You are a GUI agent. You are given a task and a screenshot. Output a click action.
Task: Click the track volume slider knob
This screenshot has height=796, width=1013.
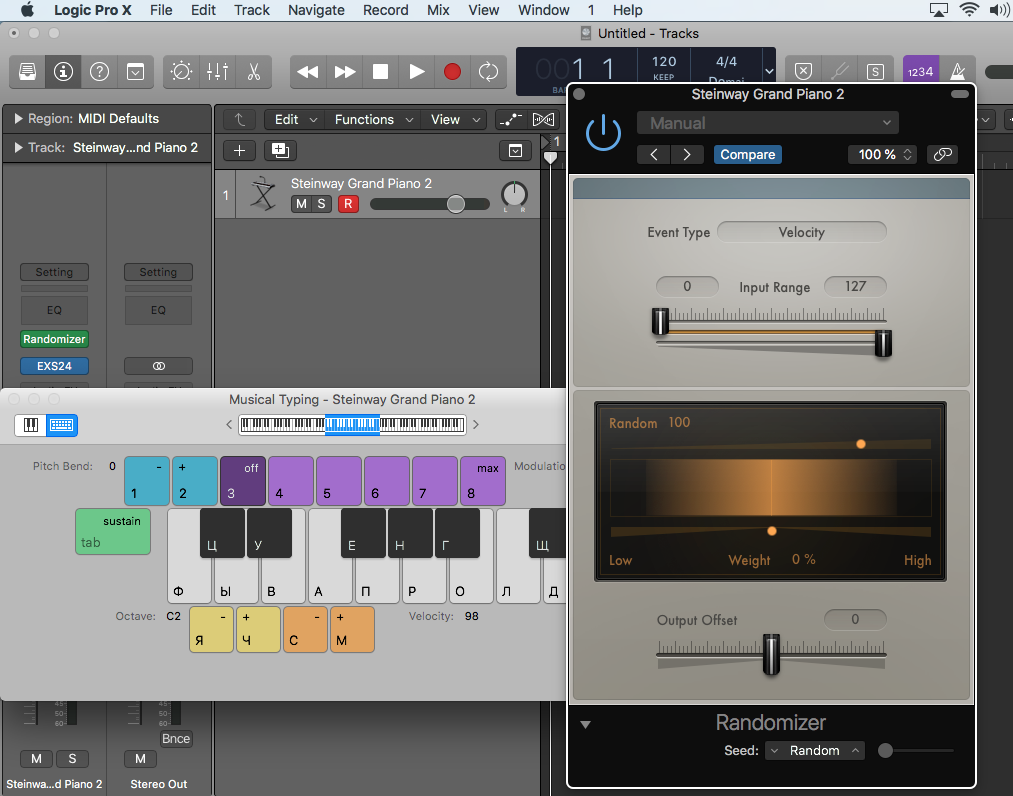pos(455,204)
